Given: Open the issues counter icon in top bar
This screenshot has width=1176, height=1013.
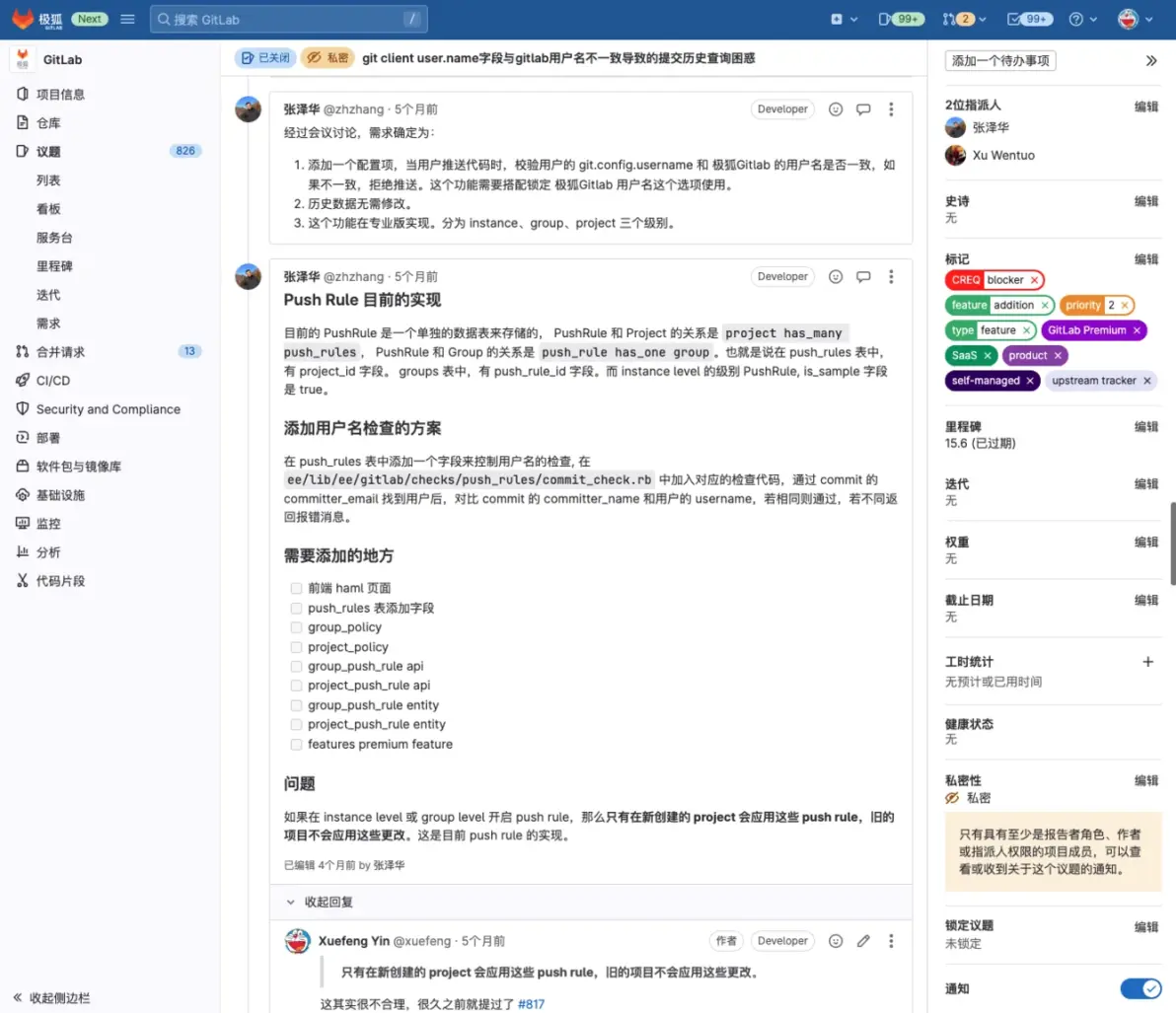Looking at the screenshot, I should pyautogui.click(x=900, y=20).
